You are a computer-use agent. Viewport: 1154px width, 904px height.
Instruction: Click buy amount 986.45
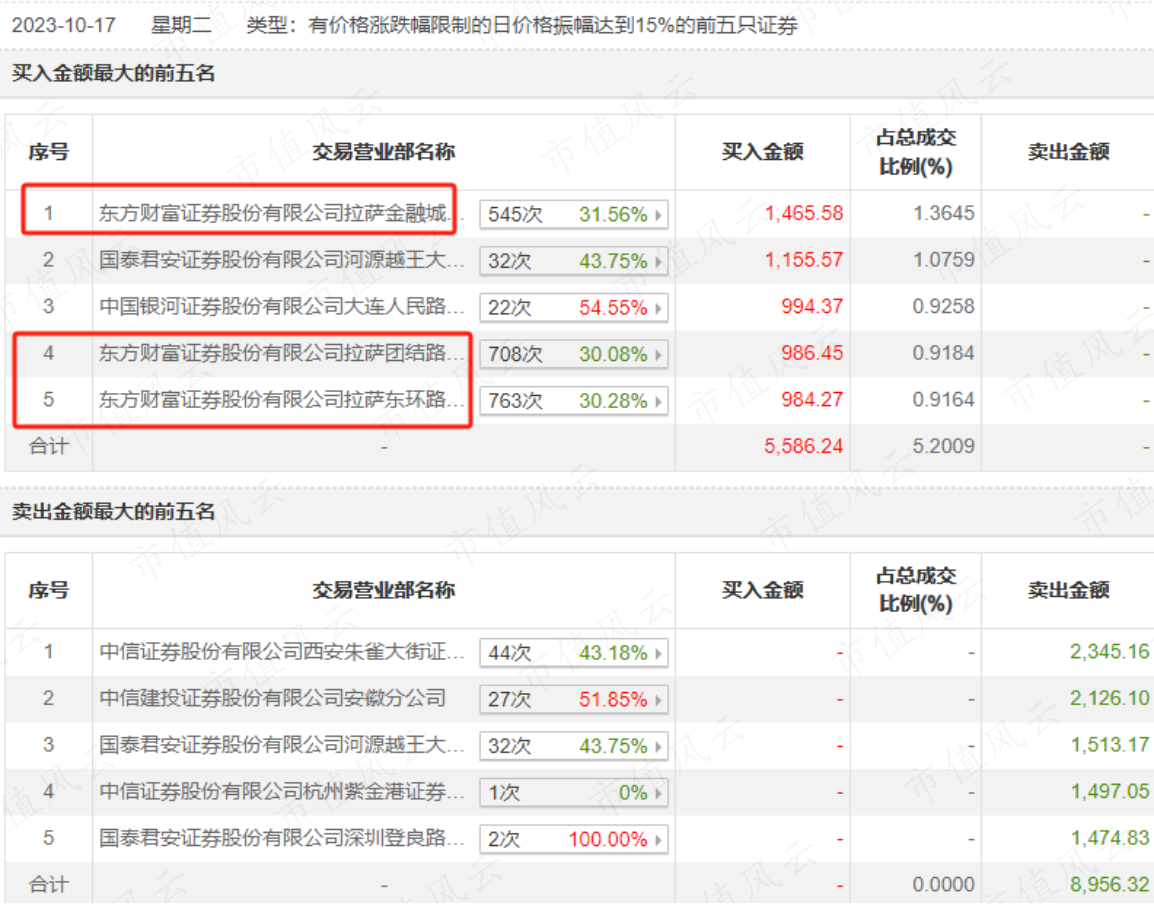[812, 353]
